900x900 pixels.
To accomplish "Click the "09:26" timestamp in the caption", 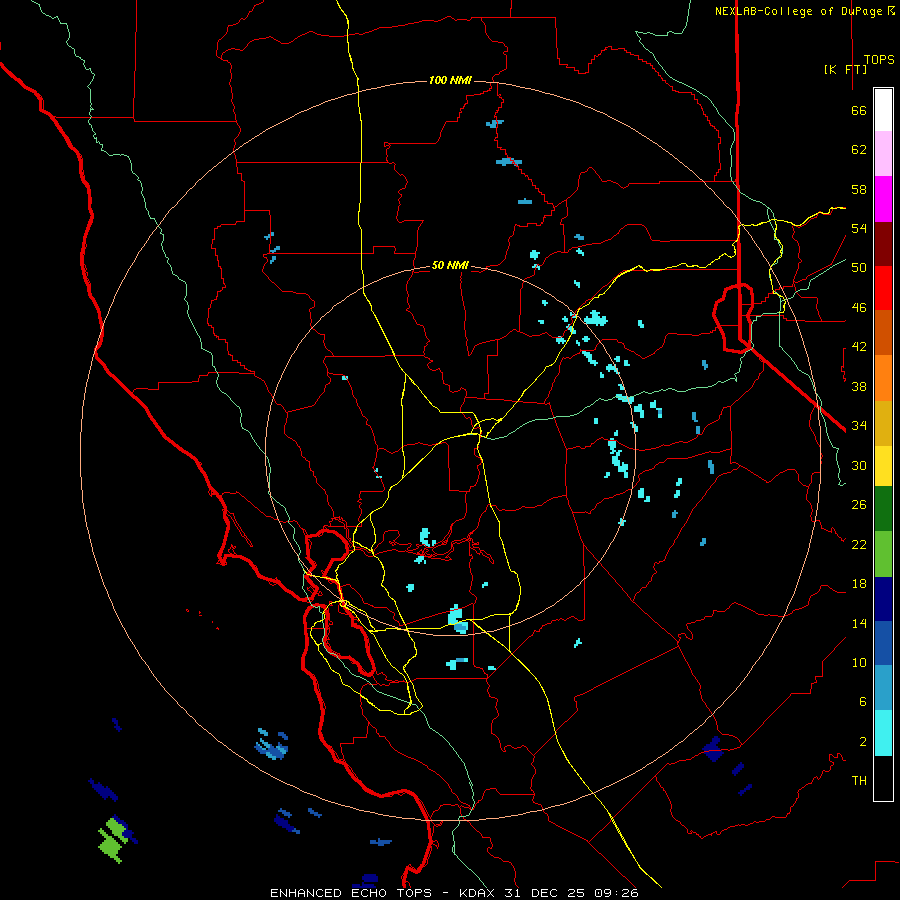I will pyautogui.click(x=616, y=893).
